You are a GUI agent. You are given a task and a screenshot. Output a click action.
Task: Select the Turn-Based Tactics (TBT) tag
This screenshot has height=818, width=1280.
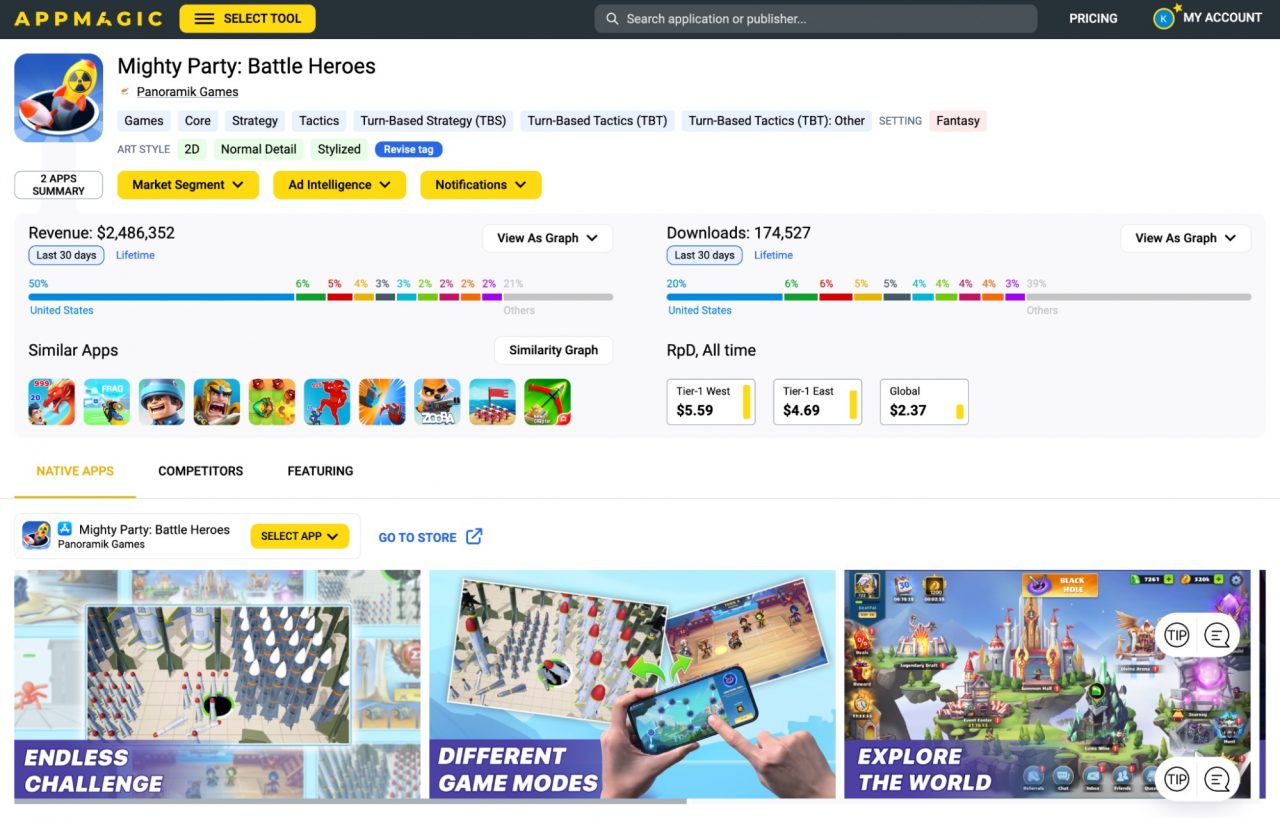[x=597, y=121]
